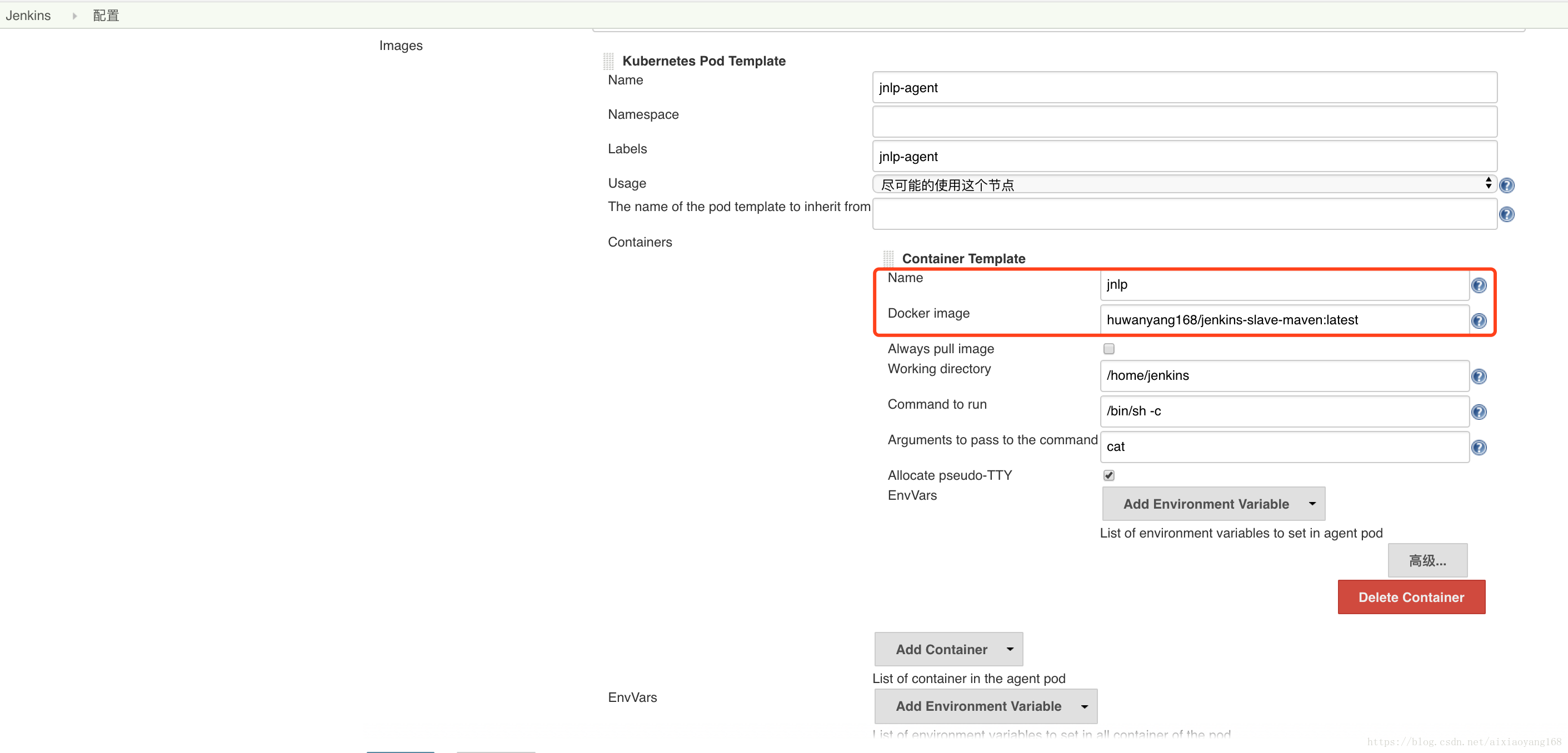Click the Namespace input field
1568x753 pixels.
[x=1184, y=122]
